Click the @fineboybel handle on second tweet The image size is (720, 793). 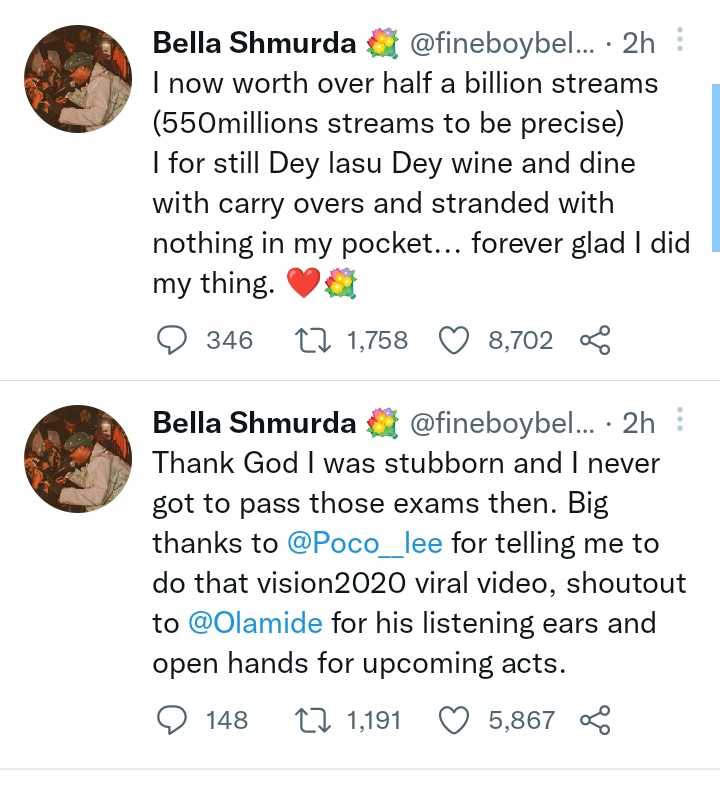(x=502, y=423)
